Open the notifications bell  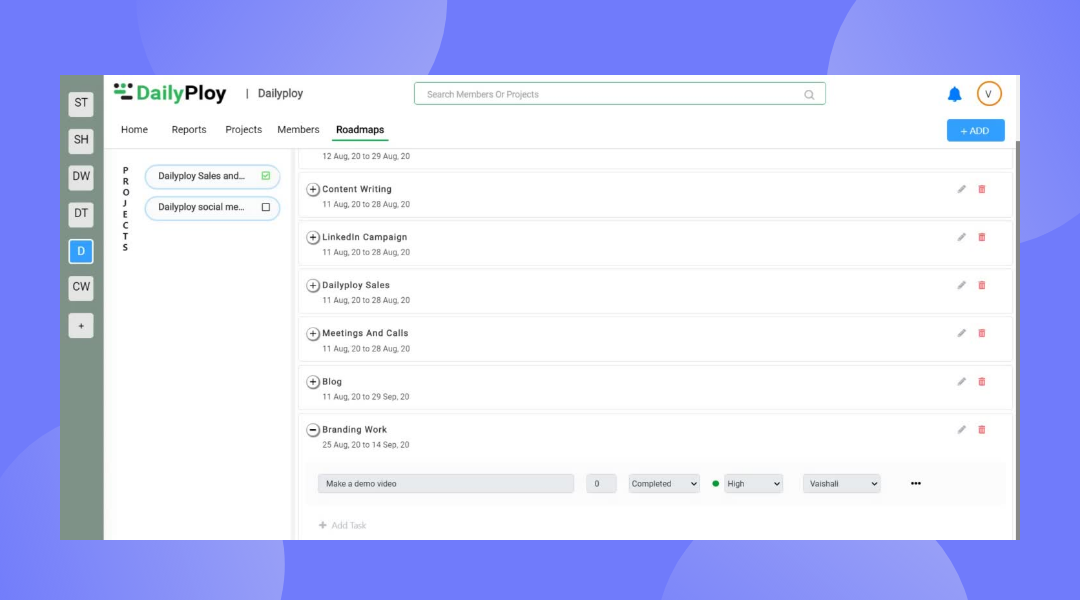(954, 94)
